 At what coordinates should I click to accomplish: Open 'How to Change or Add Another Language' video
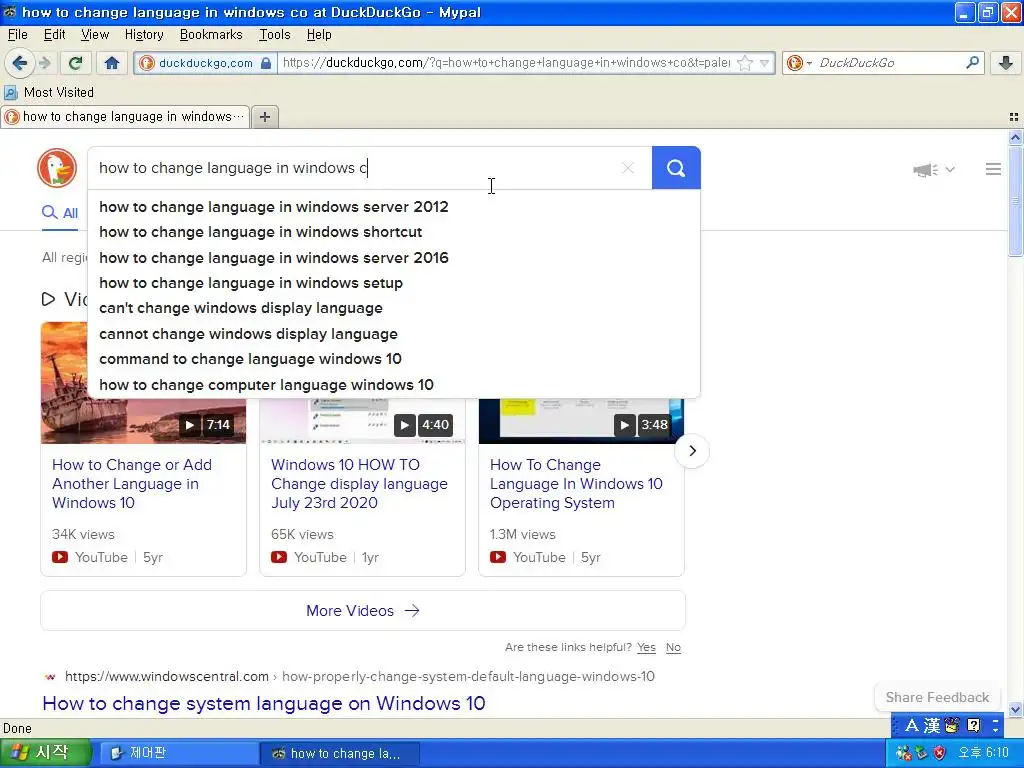pyautogui.click(x=132, y=484)
